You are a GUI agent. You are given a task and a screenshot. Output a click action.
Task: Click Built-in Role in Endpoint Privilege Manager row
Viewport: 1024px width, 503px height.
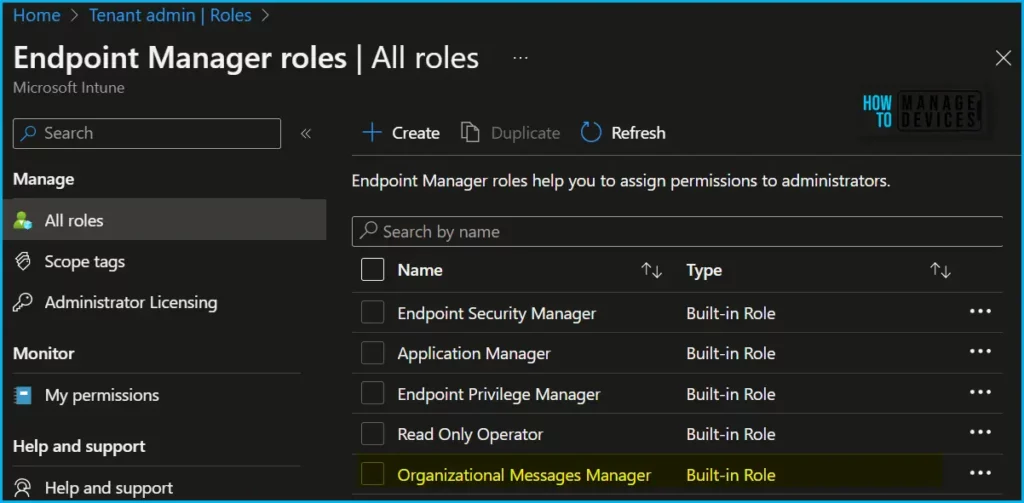pos(730,394)
